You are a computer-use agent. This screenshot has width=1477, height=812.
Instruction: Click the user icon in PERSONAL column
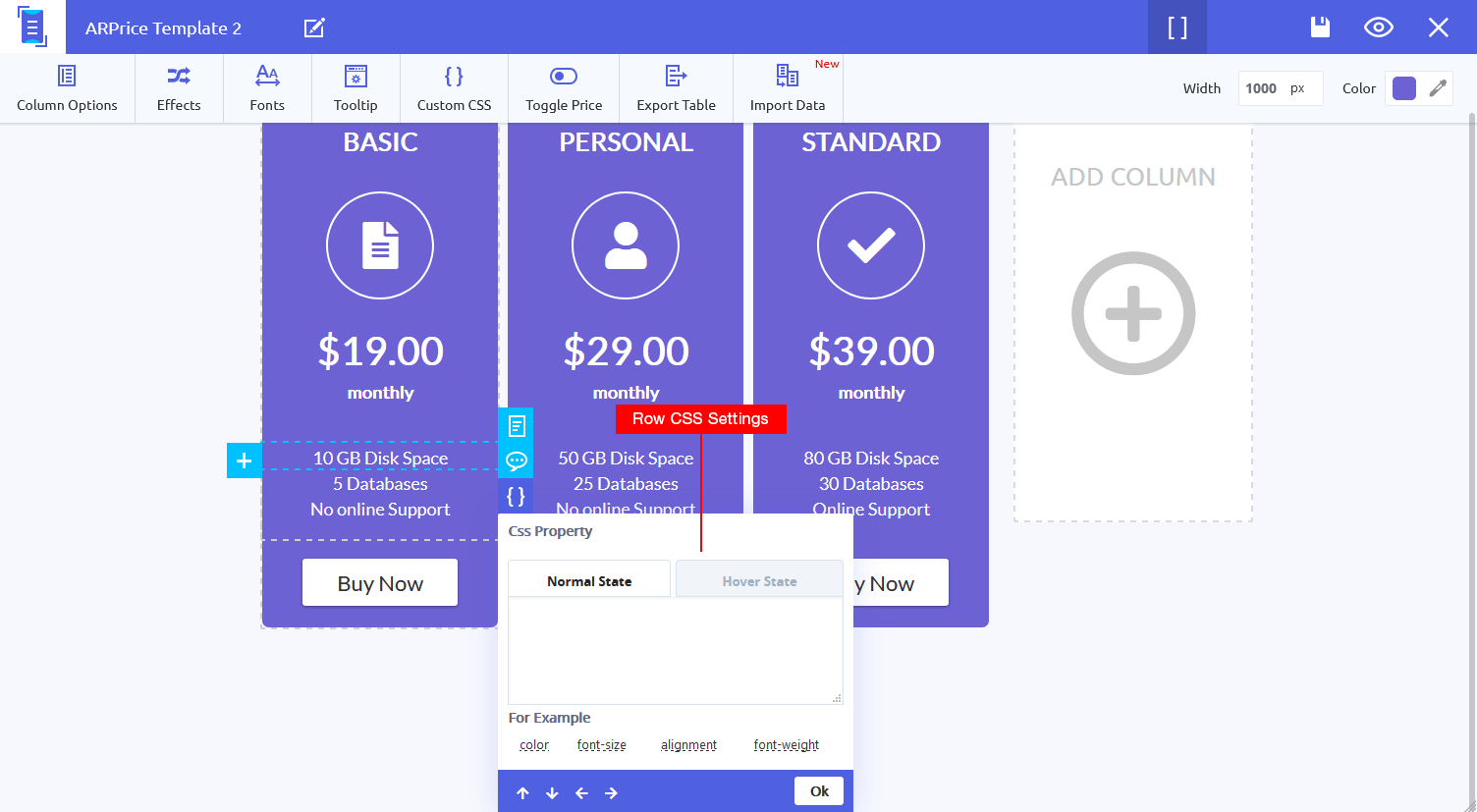tap(626, 245)
